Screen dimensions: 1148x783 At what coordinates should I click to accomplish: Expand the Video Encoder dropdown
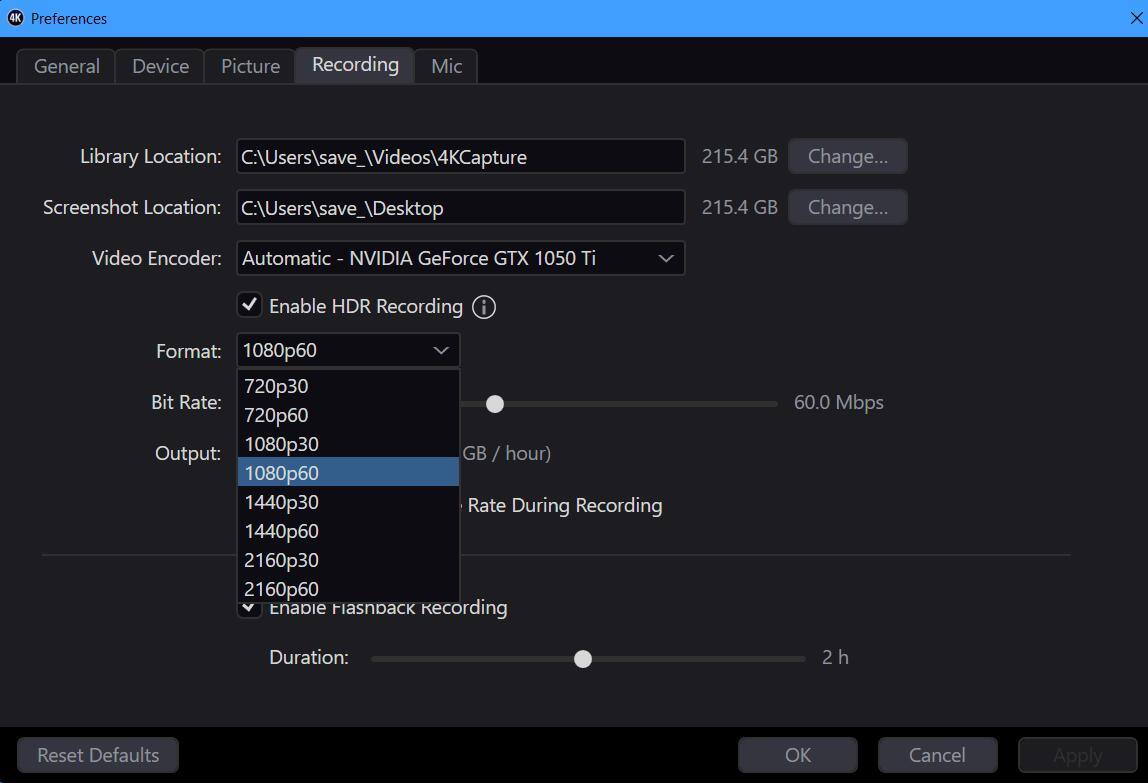pyautogui.click(x=460, y=258)
